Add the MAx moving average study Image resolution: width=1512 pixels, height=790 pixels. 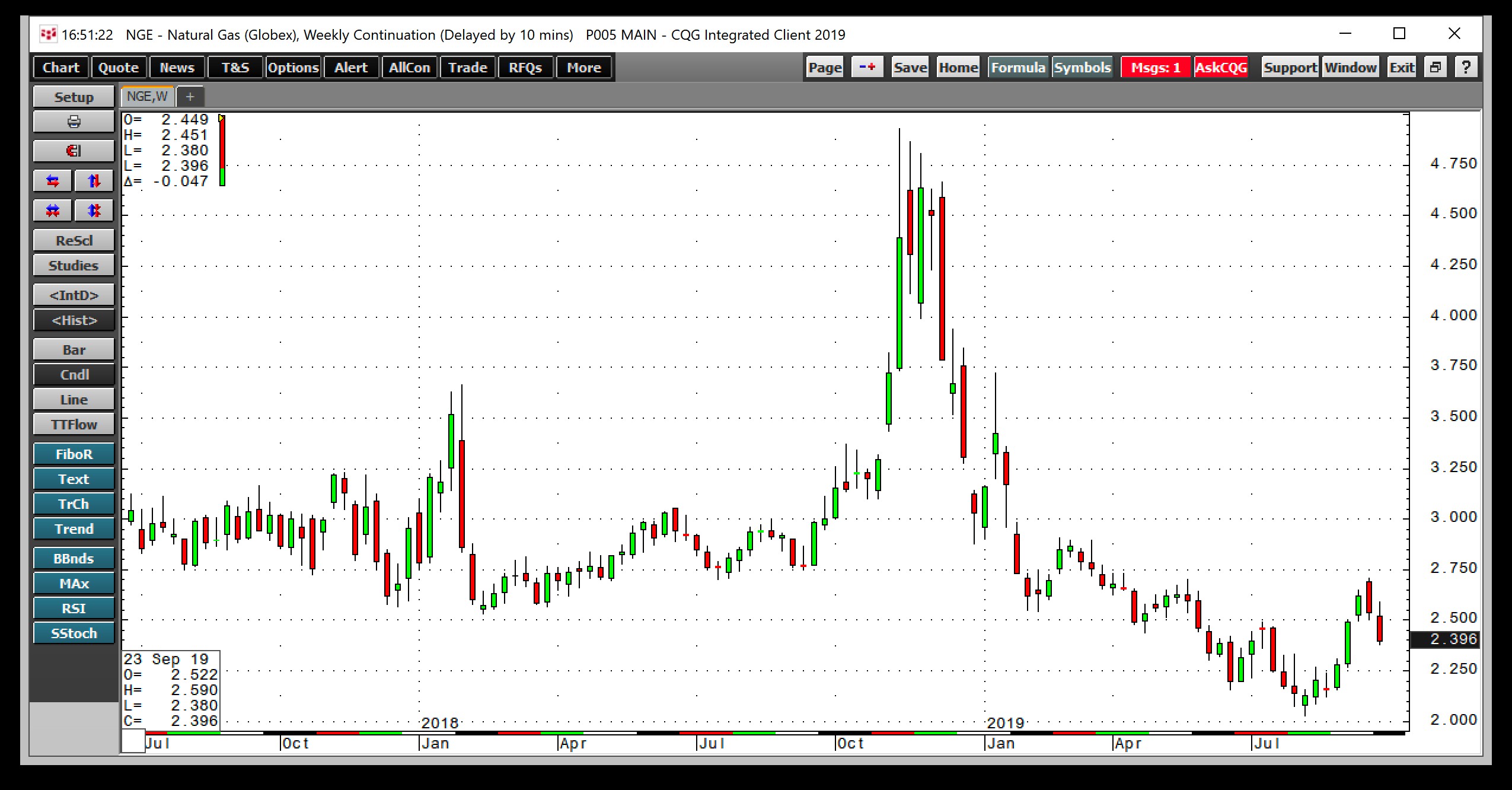pos(74,583)
